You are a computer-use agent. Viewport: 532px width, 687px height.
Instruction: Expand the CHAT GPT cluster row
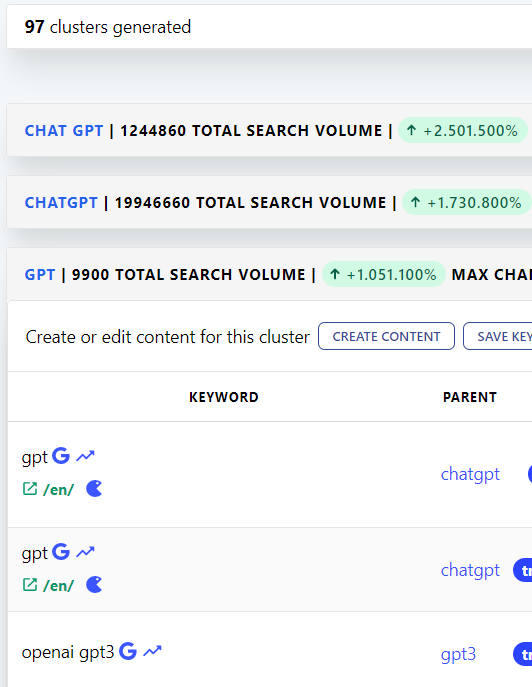pos(270,131)
